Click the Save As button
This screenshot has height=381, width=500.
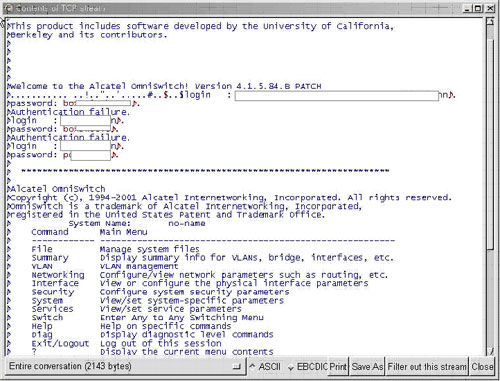click(x=367, y=367)
